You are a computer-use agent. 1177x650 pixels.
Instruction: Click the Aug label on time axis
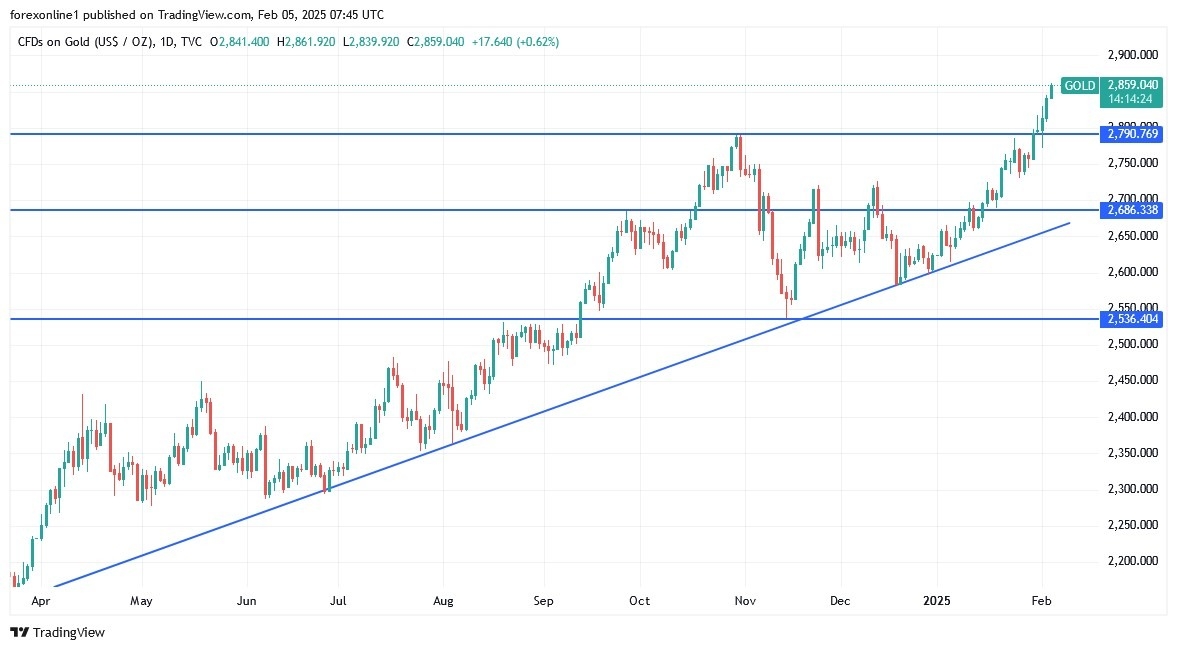click(443, 601)
